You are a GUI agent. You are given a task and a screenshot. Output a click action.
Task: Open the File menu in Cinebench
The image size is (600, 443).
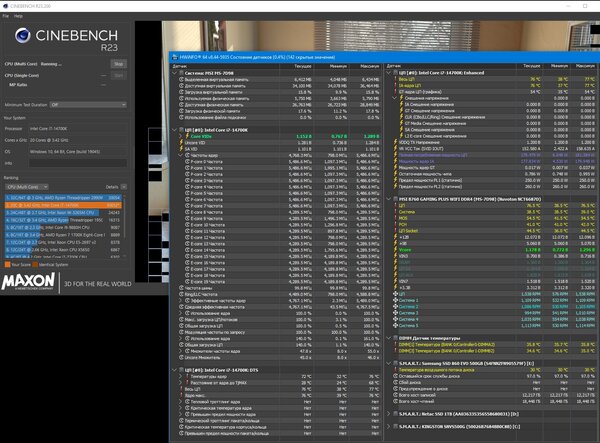point(6,16)
